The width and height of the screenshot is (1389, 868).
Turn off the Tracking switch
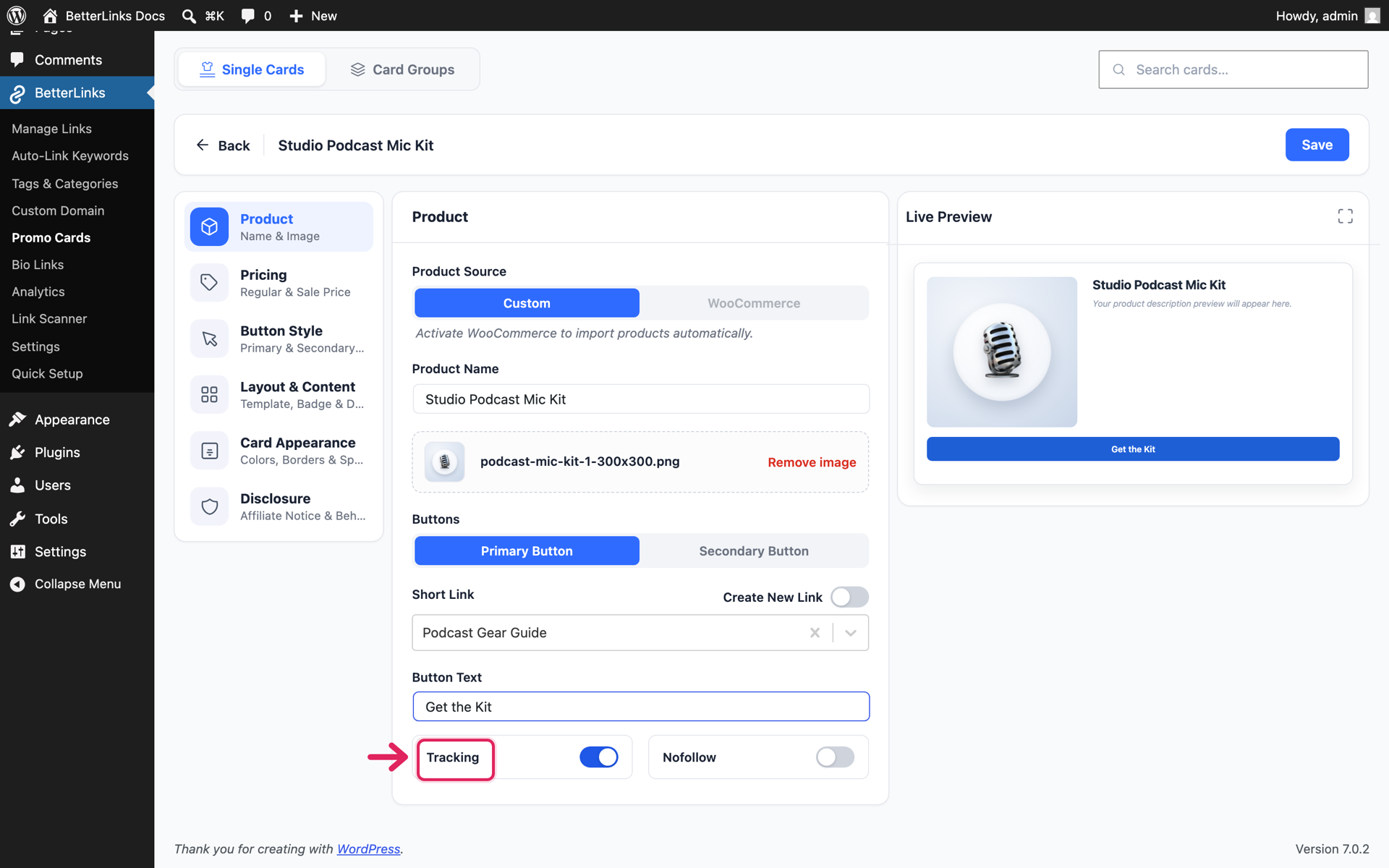tap(598, 757)
